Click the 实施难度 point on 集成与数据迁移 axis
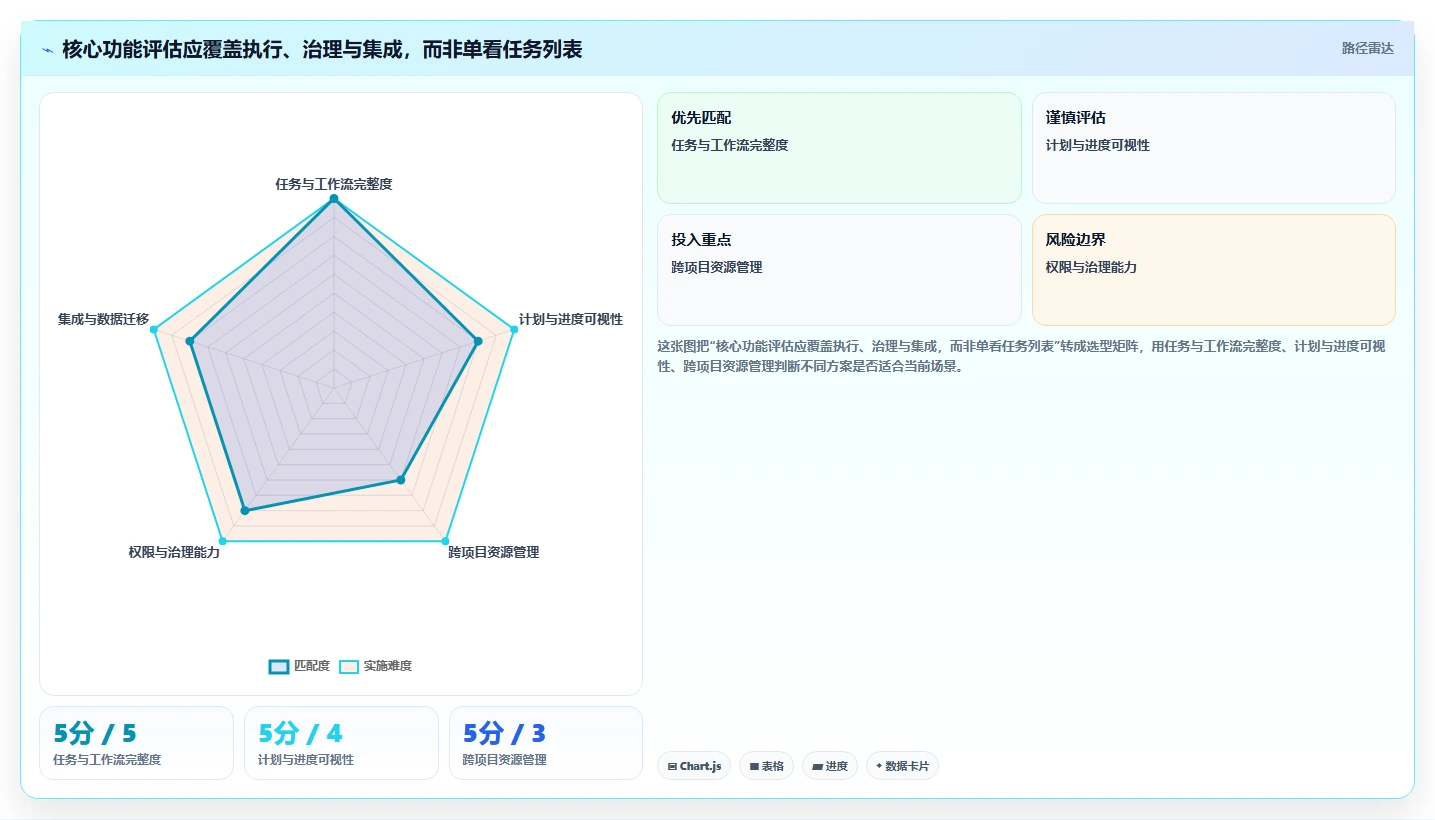 click(x=154, y=329)
